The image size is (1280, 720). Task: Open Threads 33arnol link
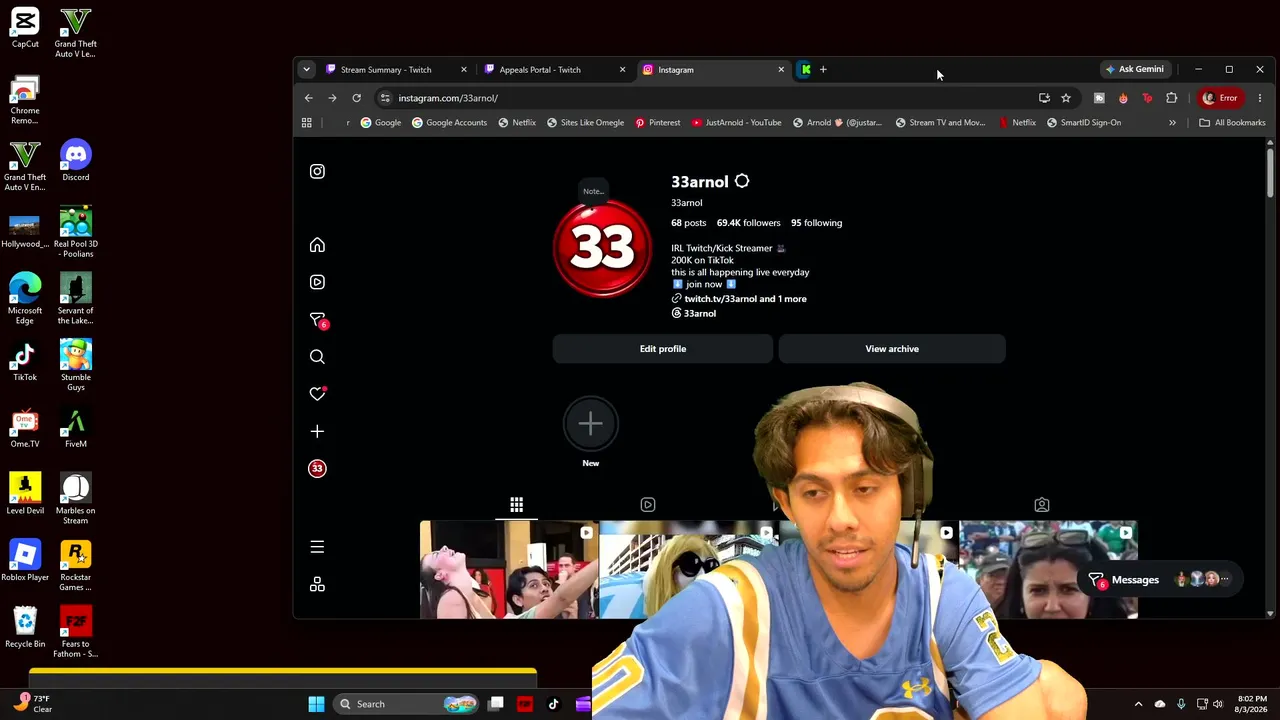[x=693, y=314]
